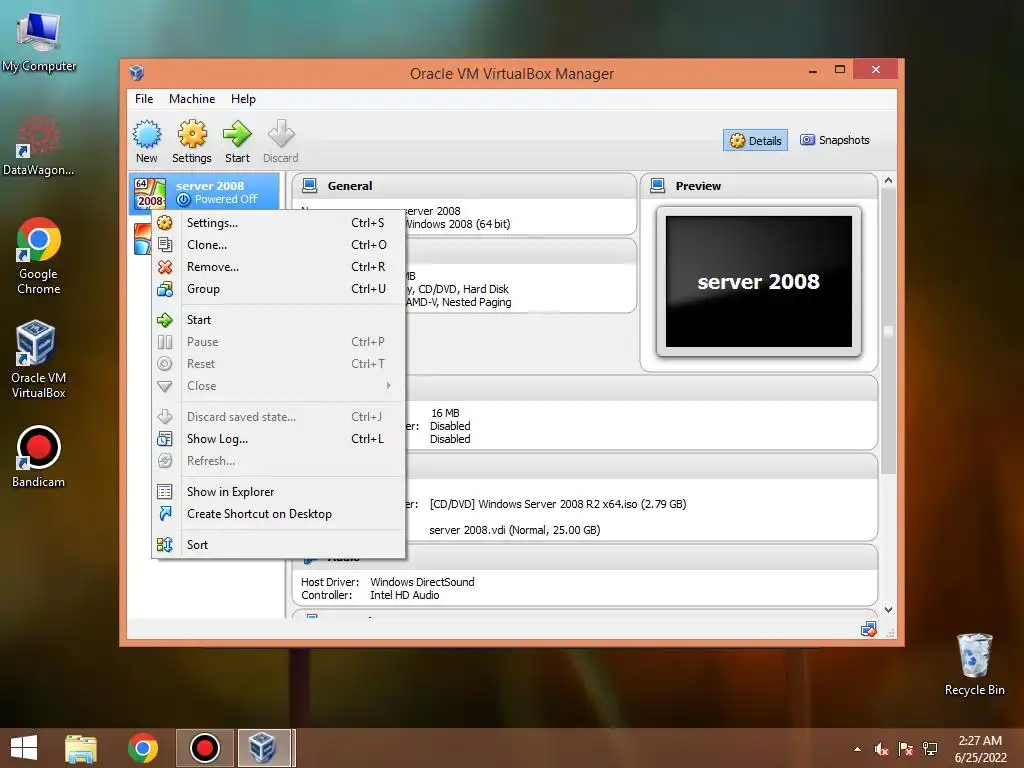Click the Windows DirectSound host driver value
Screen dimensions: 1024x768
tap(422, 582)
